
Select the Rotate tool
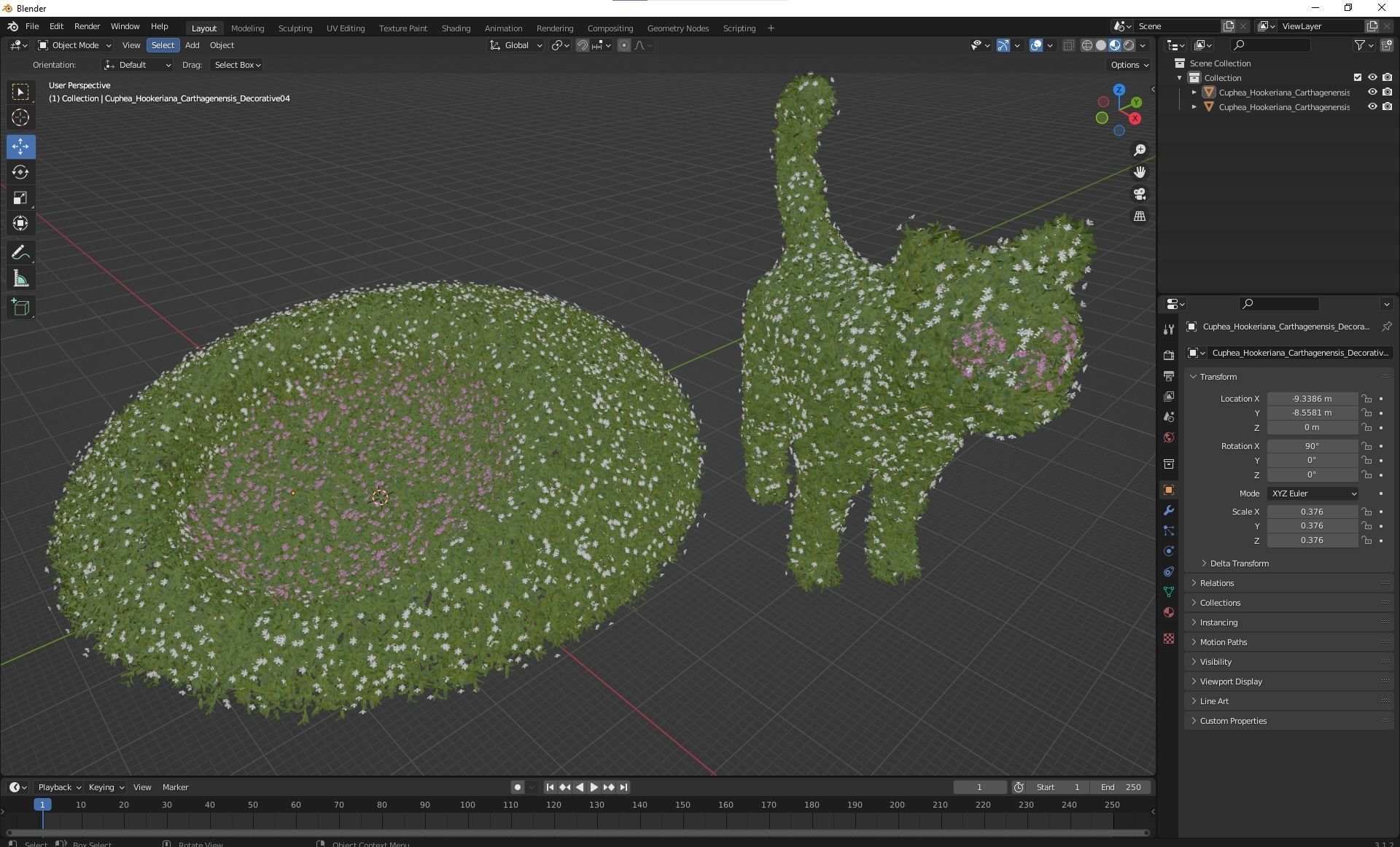pyautogui.click(x=20, y=173)
